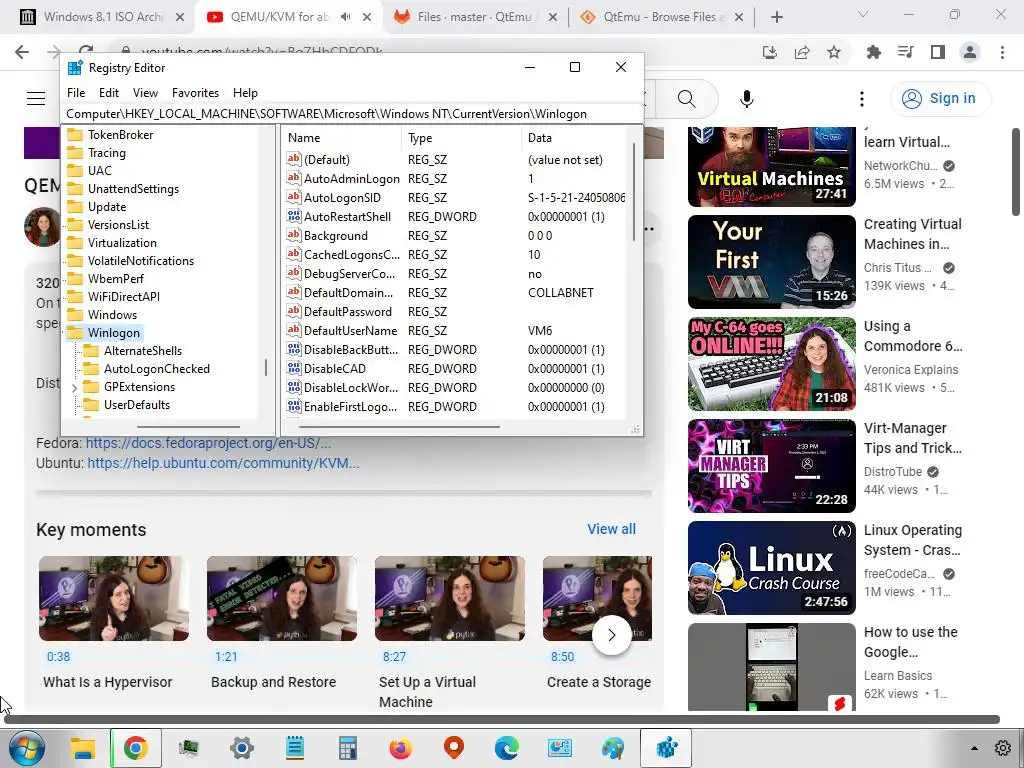Select the AlternateShells subkey
Image resolution: width=1024 pixels, height=768 pixels.
click(143, 351)
